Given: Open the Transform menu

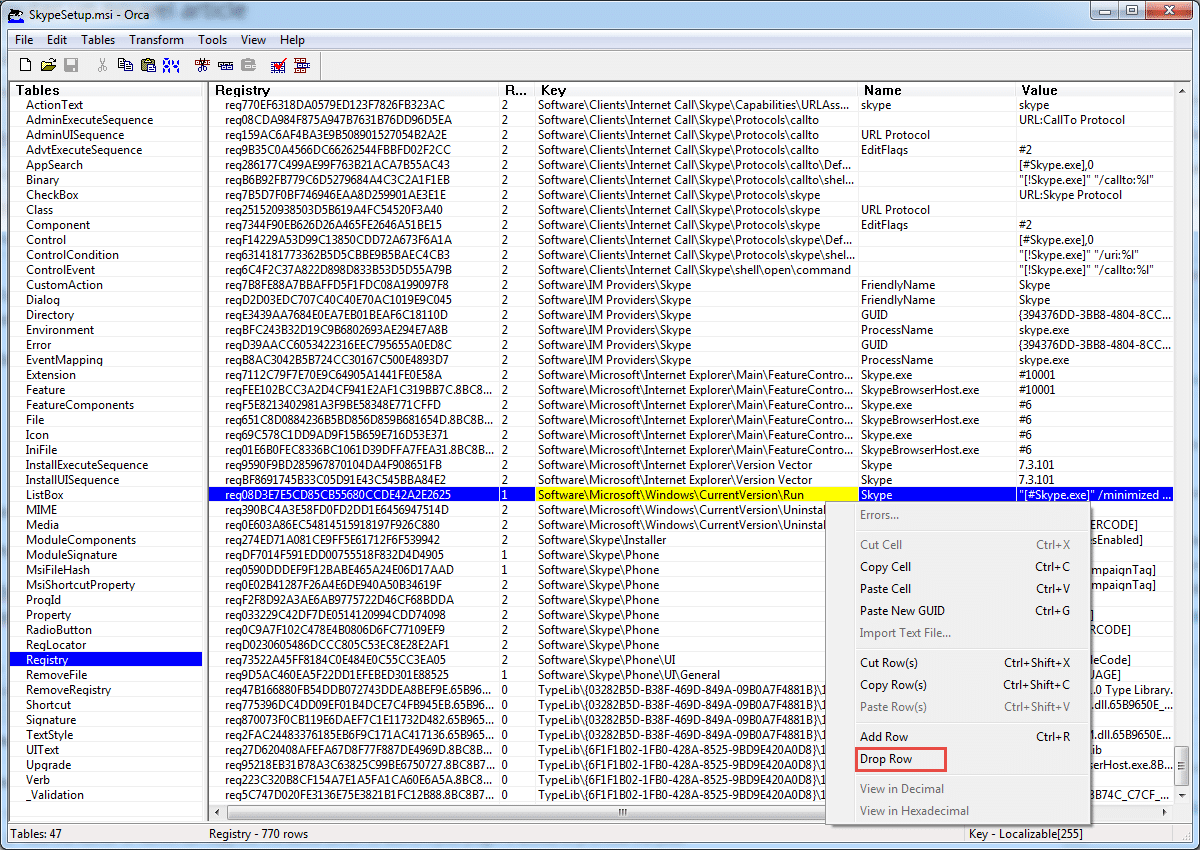Looking at the screenshot, I should coord(156,40).
